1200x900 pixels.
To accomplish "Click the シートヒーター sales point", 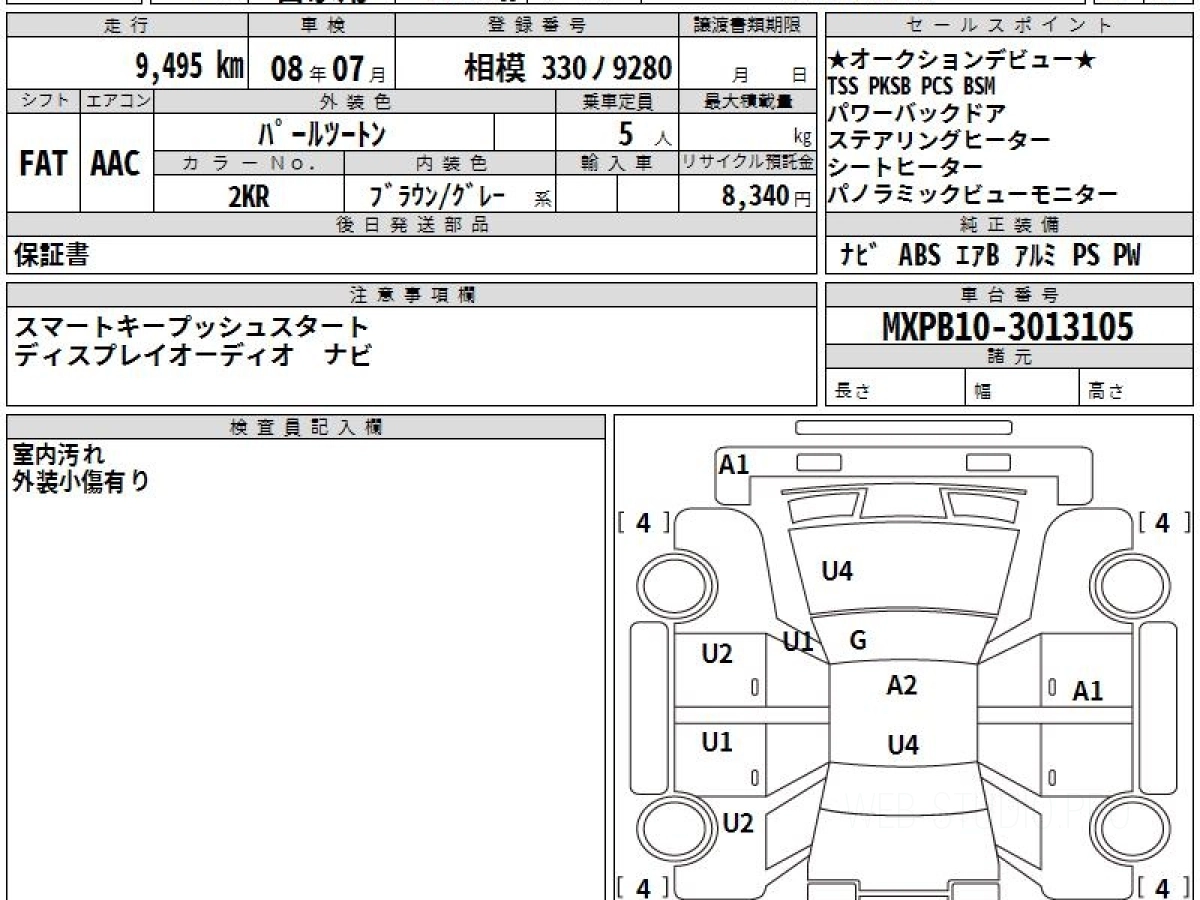I will [906, 167].
